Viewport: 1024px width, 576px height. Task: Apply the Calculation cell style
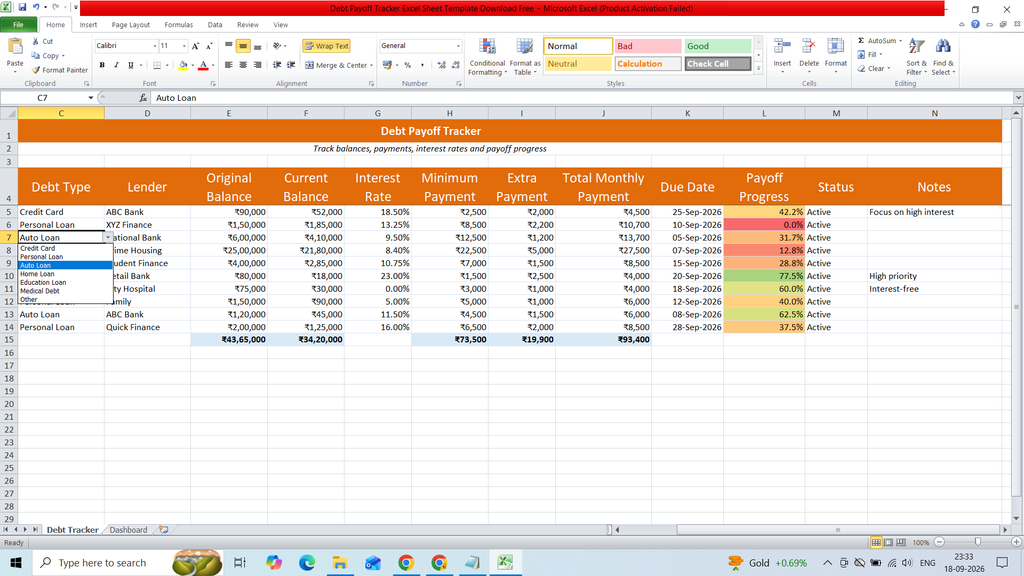click(647, 64)
